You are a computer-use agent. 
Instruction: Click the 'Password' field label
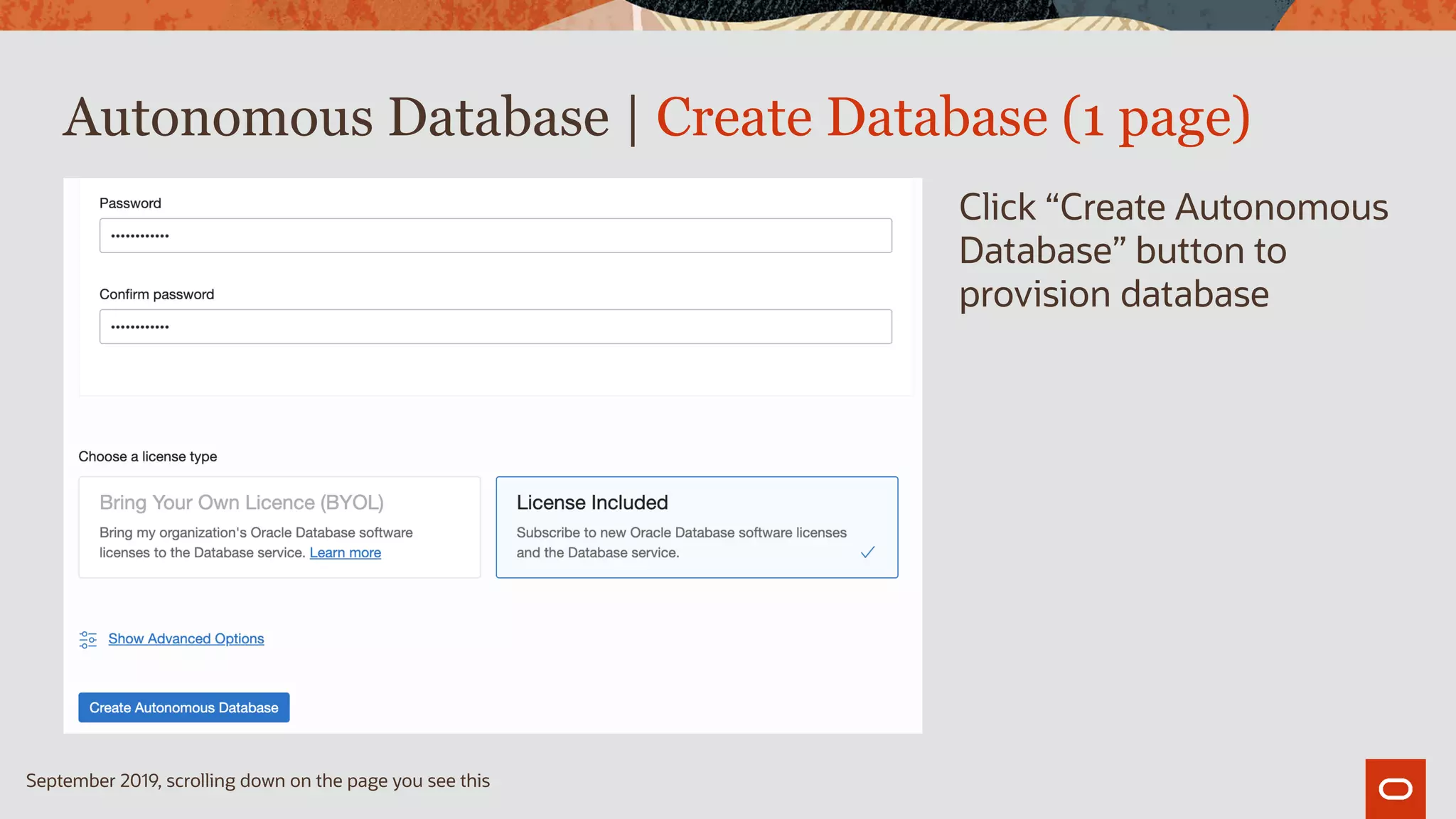[130, 203]
